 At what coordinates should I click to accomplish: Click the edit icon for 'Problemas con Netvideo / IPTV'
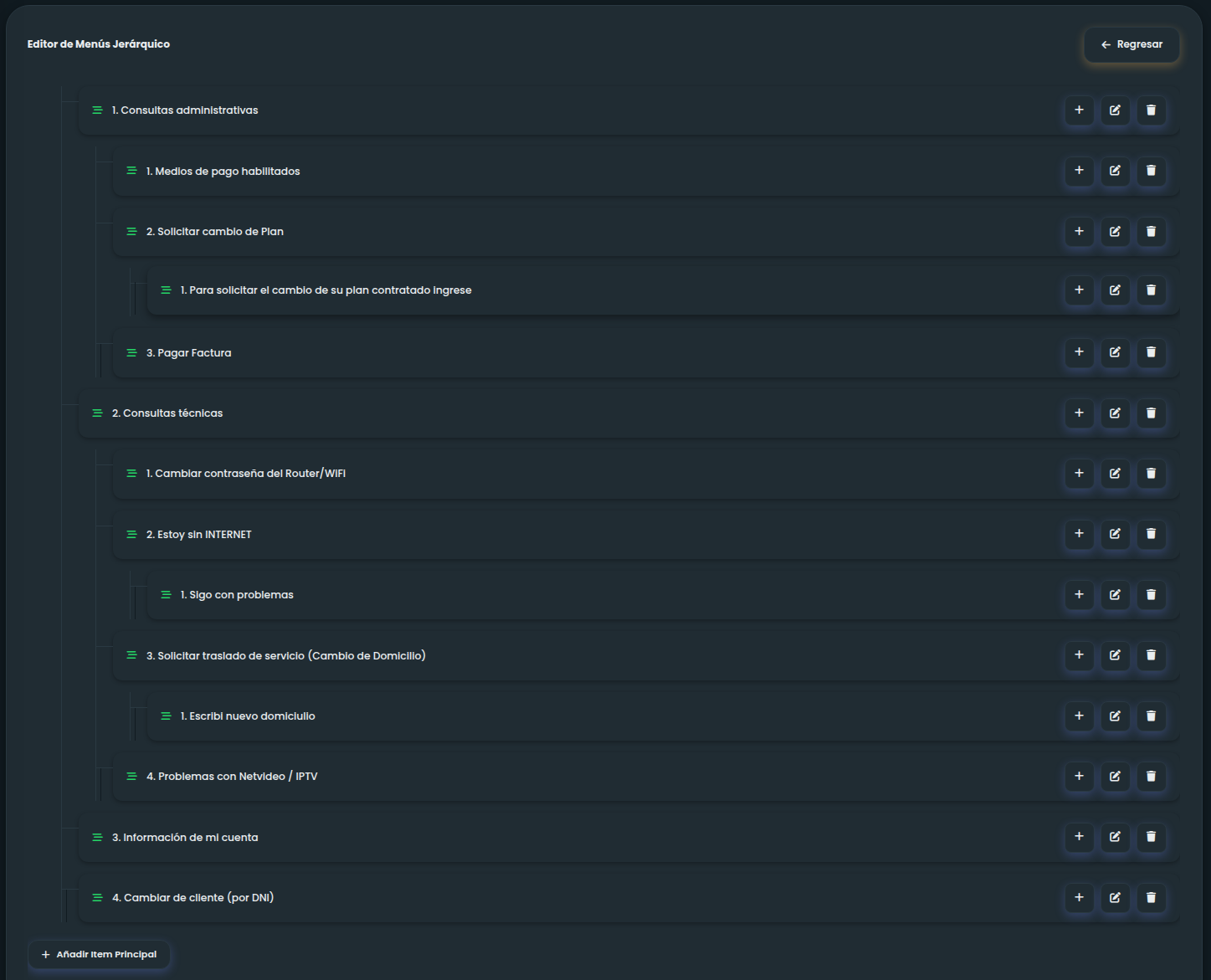pyautogui.click(x=1115, y=777)
